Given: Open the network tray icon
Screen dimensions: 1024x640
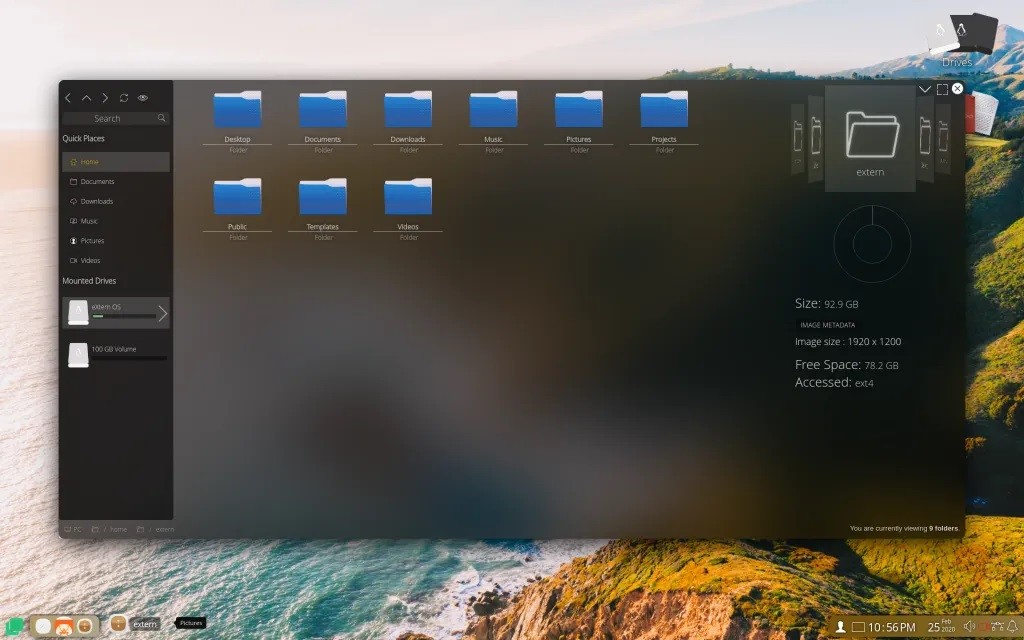Looking at the screenshot, I should click(x=997, y=626).
